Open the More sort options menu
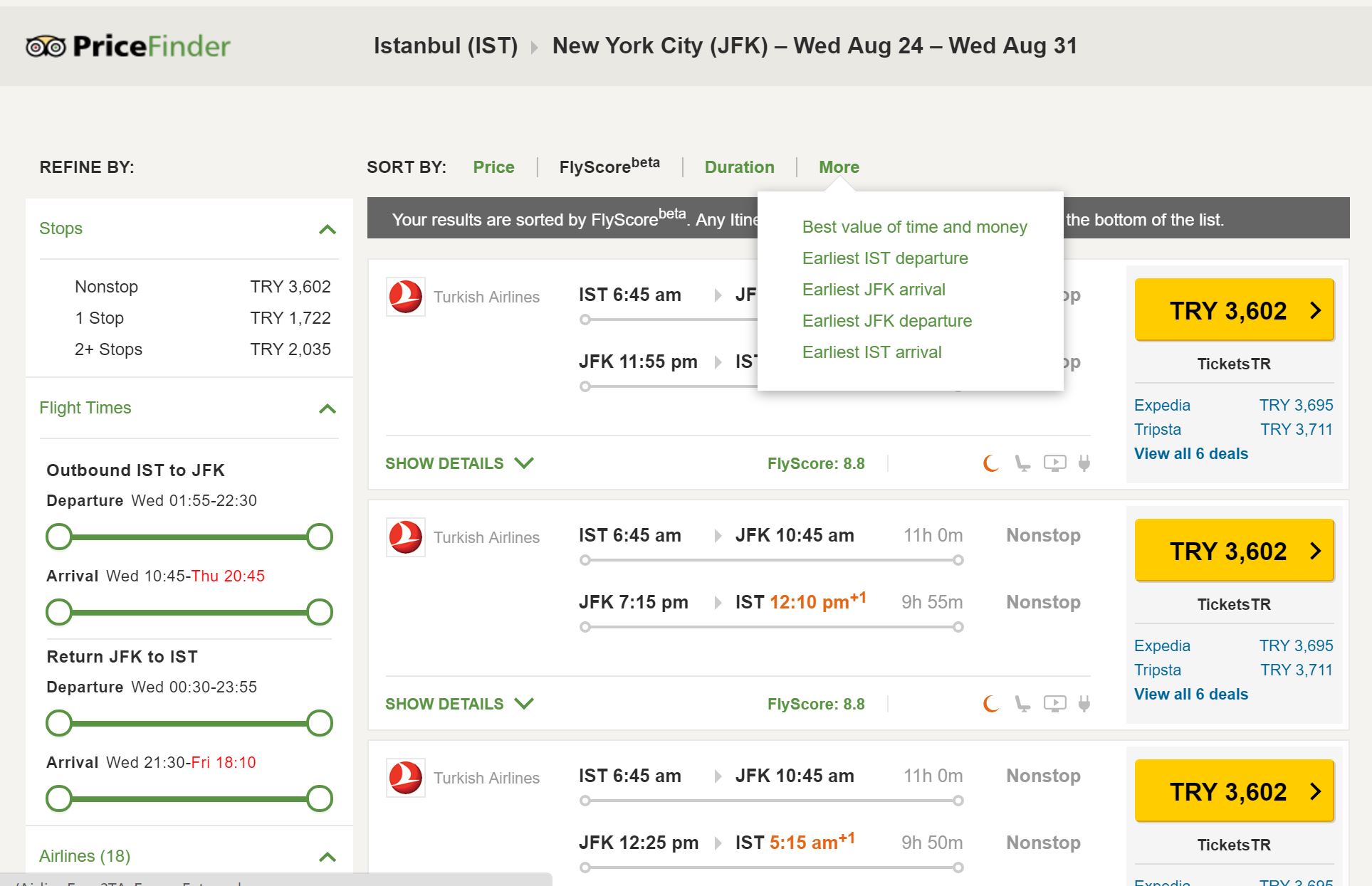The width and height of the screenshot is (1372, 886). coord(839,167)
